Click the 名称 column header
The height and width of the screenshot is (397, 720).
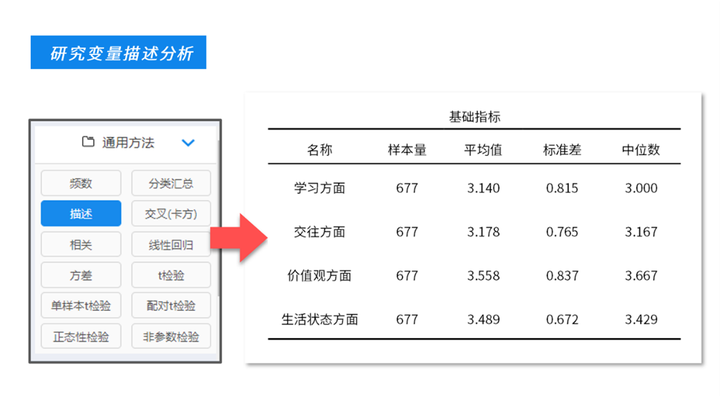pos(320,150)
